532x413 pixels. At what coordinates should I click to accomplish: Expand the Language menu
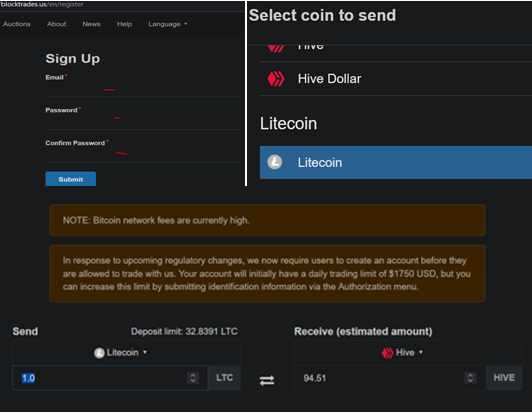[167, 24]
